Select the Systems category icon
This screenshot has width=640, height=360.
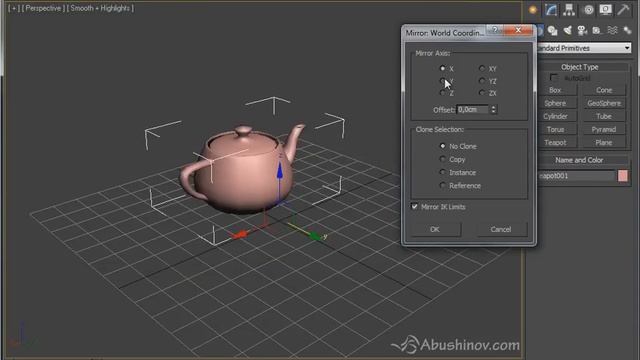pyautogui.click(x=627, y=30)
